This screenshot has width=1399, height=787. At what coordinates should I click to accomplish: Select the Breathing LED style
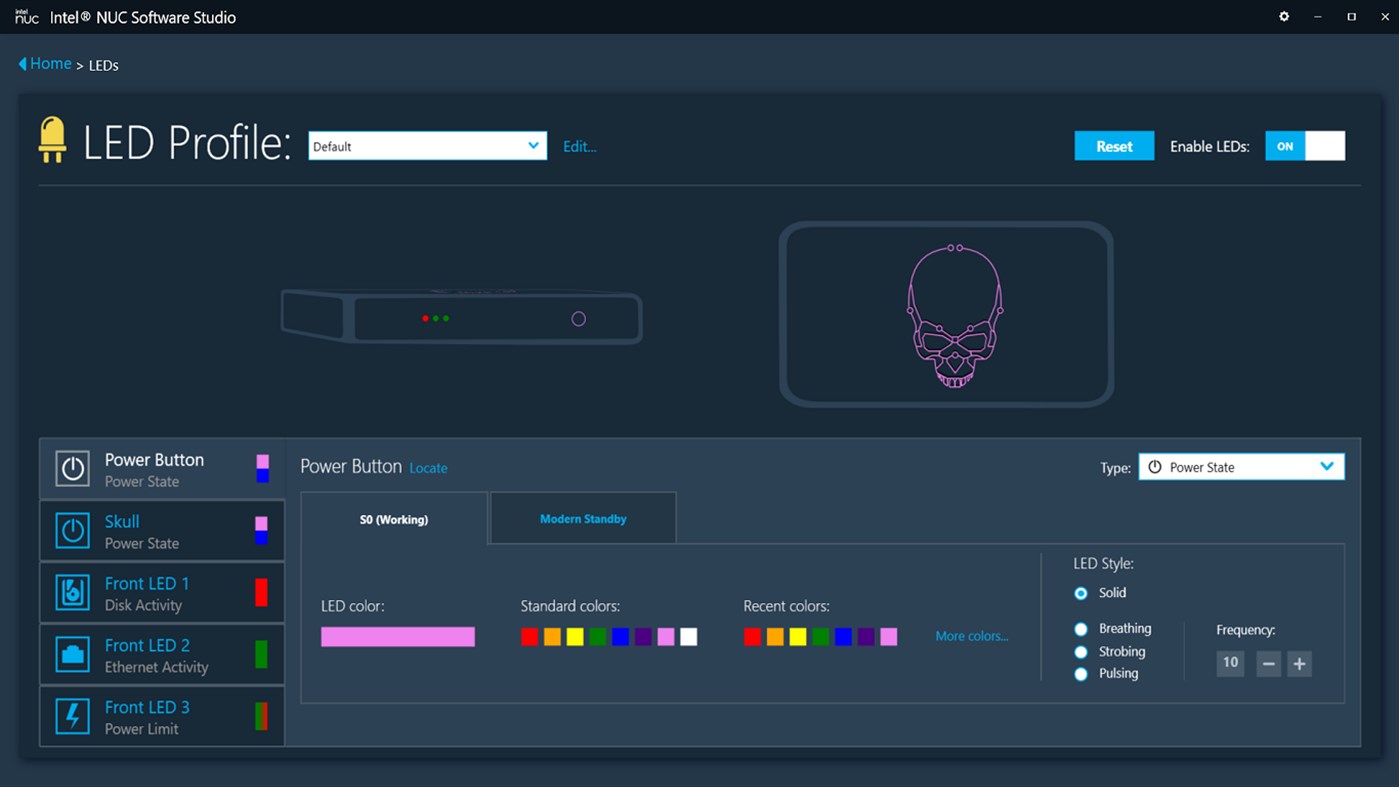click(x=1081, y=629)
